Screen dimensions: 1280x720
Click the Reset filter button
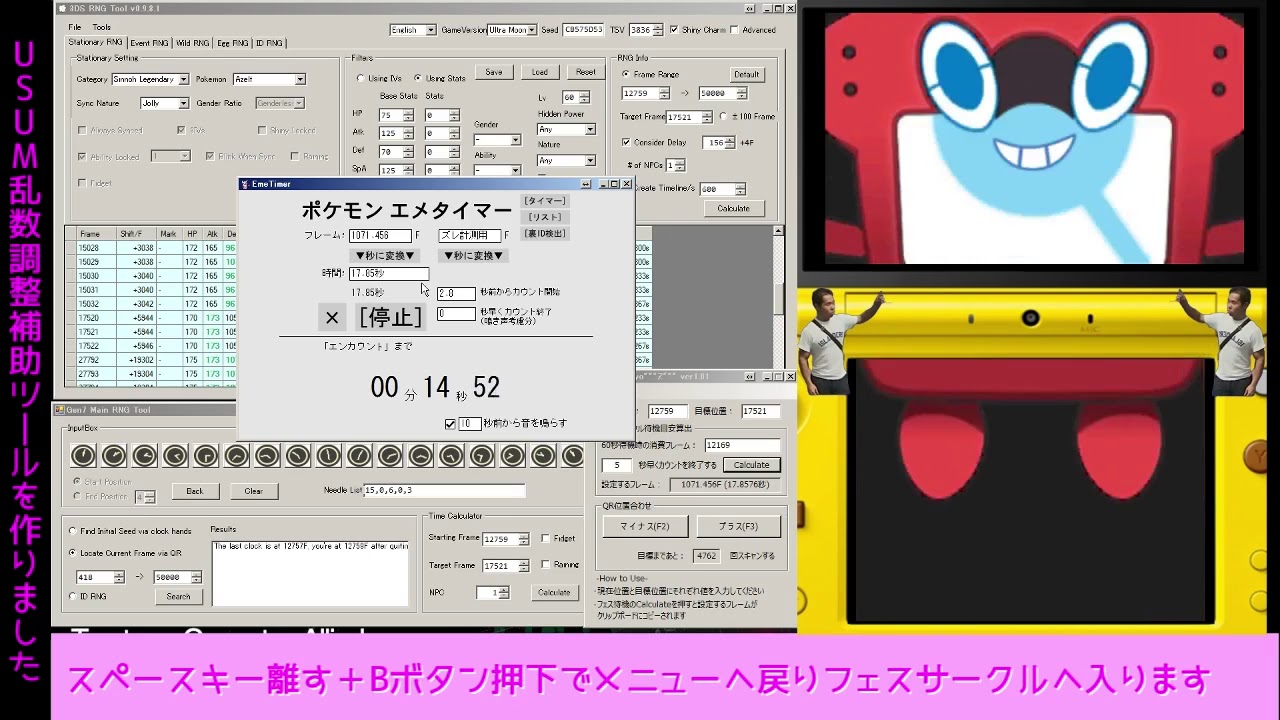(586, 72)
